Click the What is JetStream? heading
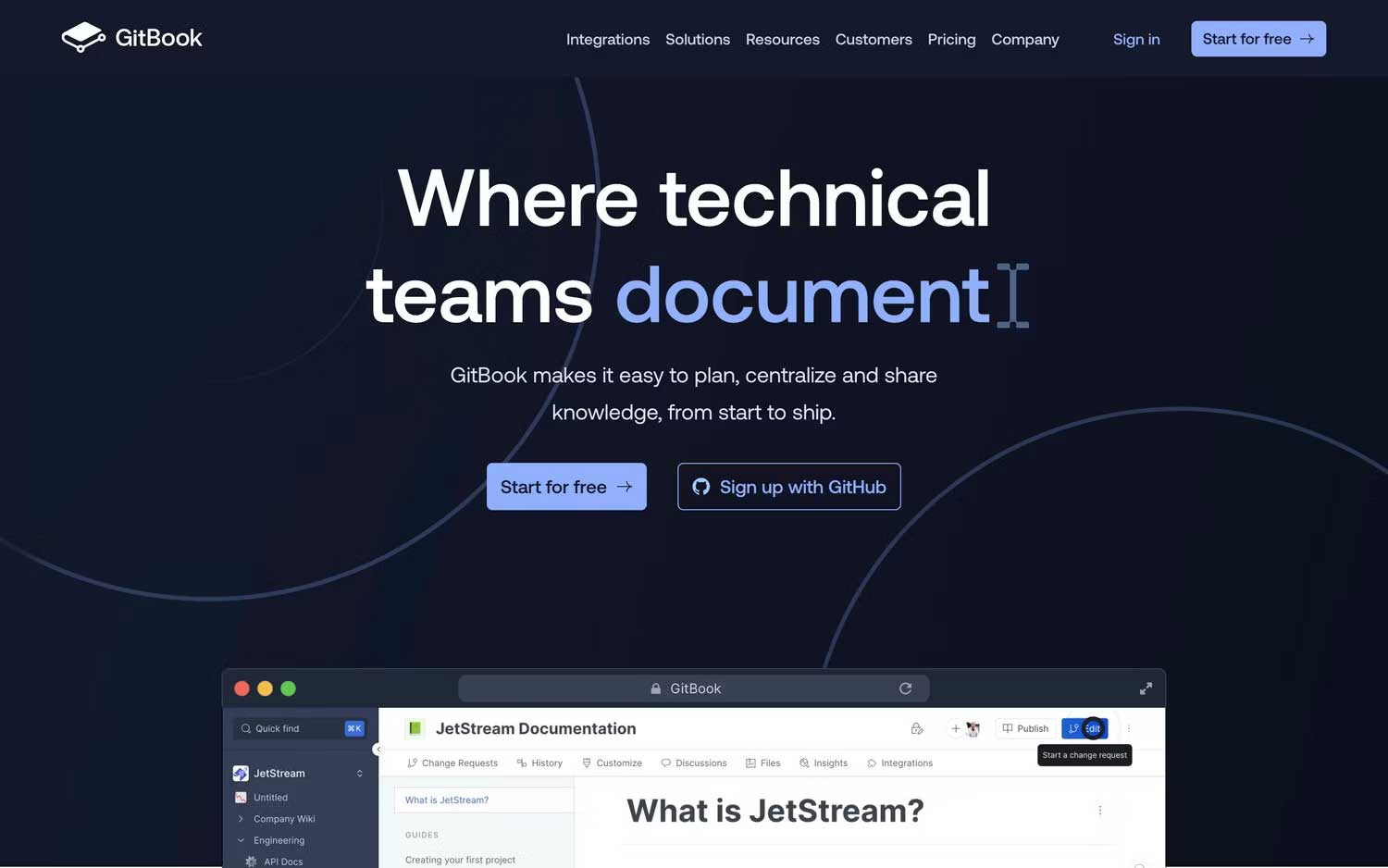Screen dimensions: 1388x868 pyautogui.click(x=775, y=811)
